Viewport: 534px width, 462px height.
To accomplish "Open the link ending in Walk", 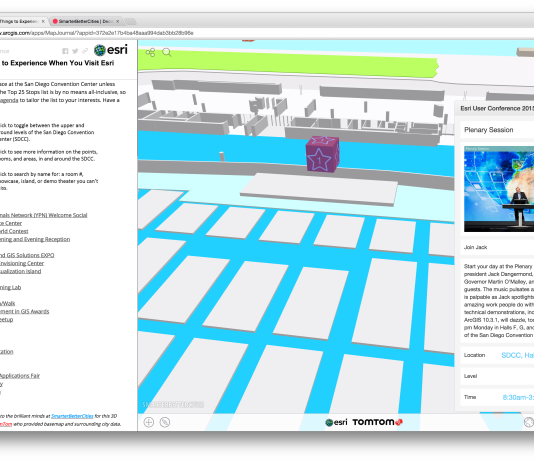I will click(7, 303).
